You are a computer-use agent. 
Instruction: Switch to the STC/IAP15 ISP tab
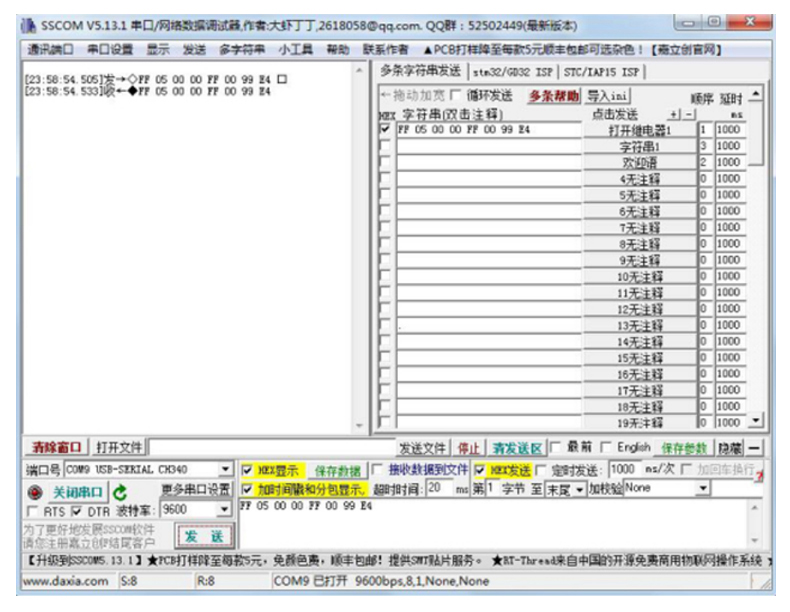(x=601, y=71)
